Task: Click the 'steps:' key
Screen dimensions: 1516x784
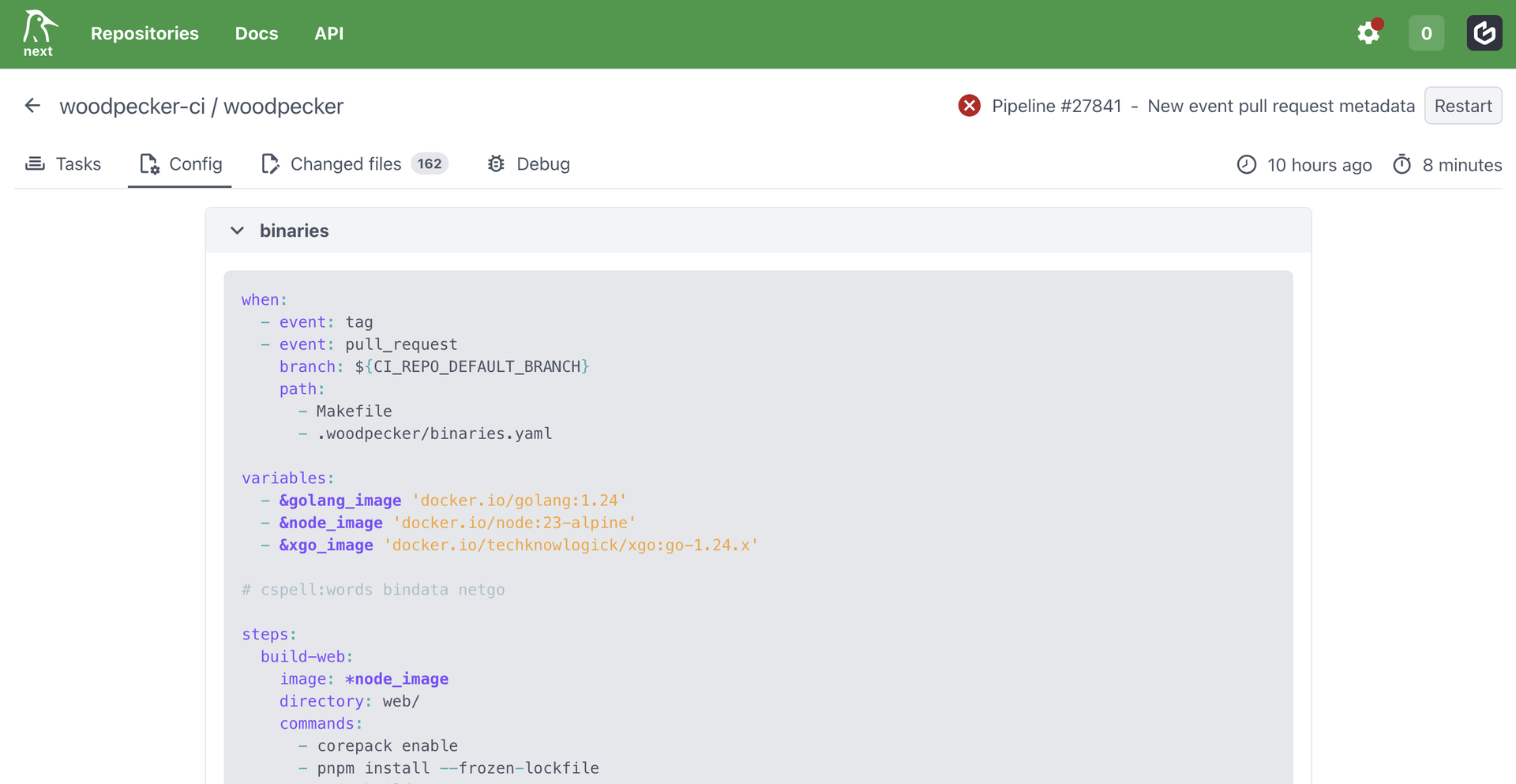Action: 269,635
